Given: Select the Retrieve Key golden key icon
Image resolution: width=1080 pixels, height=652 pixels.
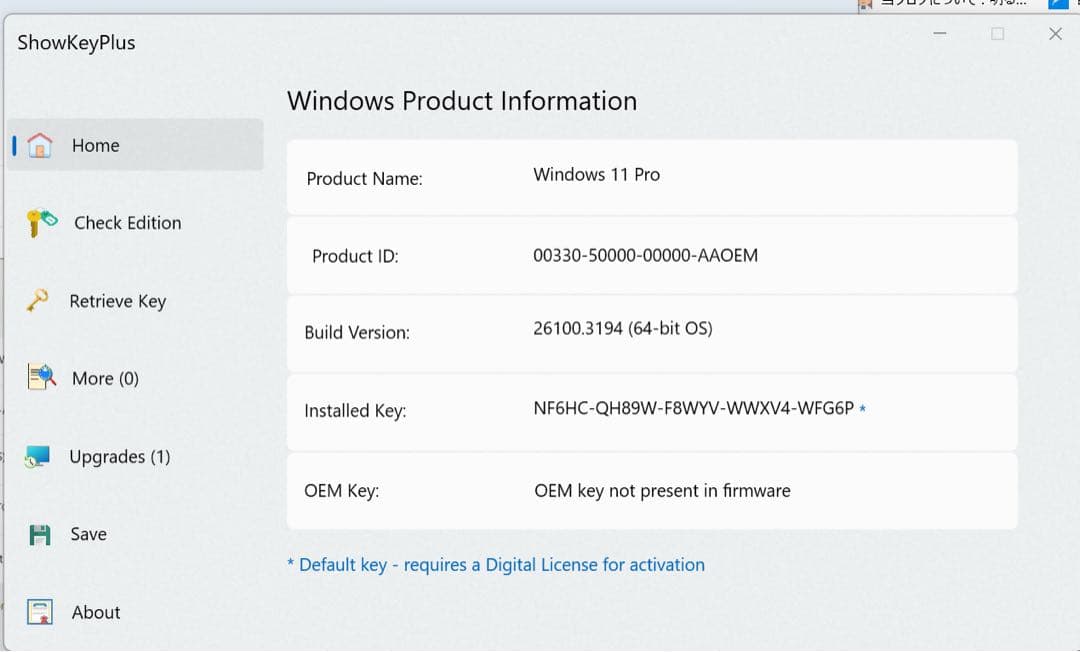Looking at the screenshot, I should point(38,300).
